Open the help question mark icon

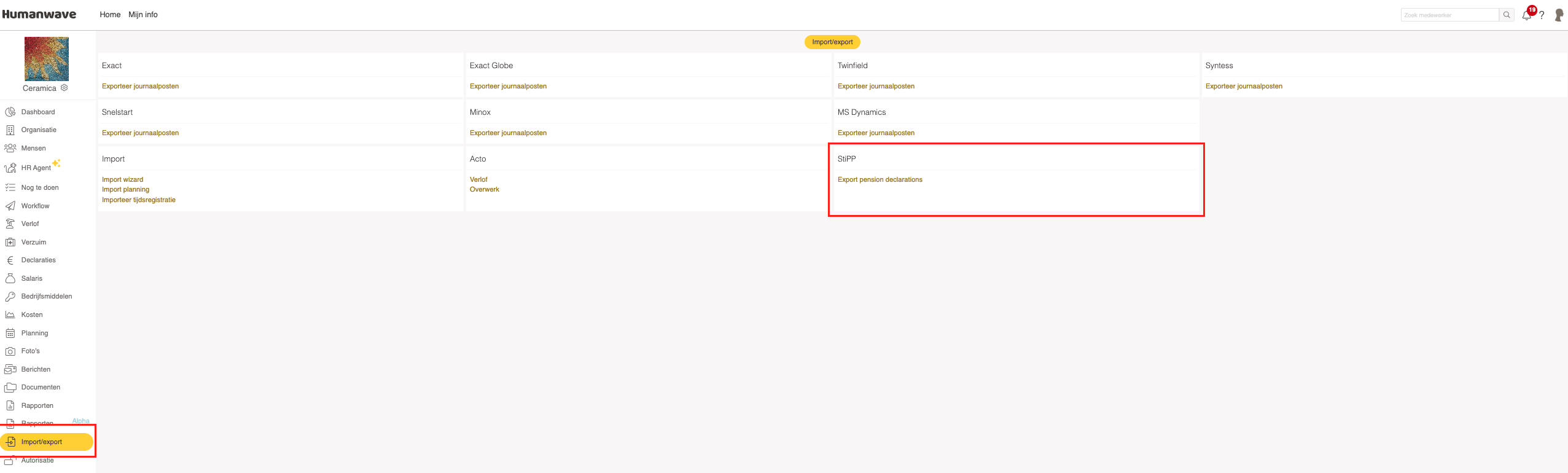click(x=1542, y=15)
